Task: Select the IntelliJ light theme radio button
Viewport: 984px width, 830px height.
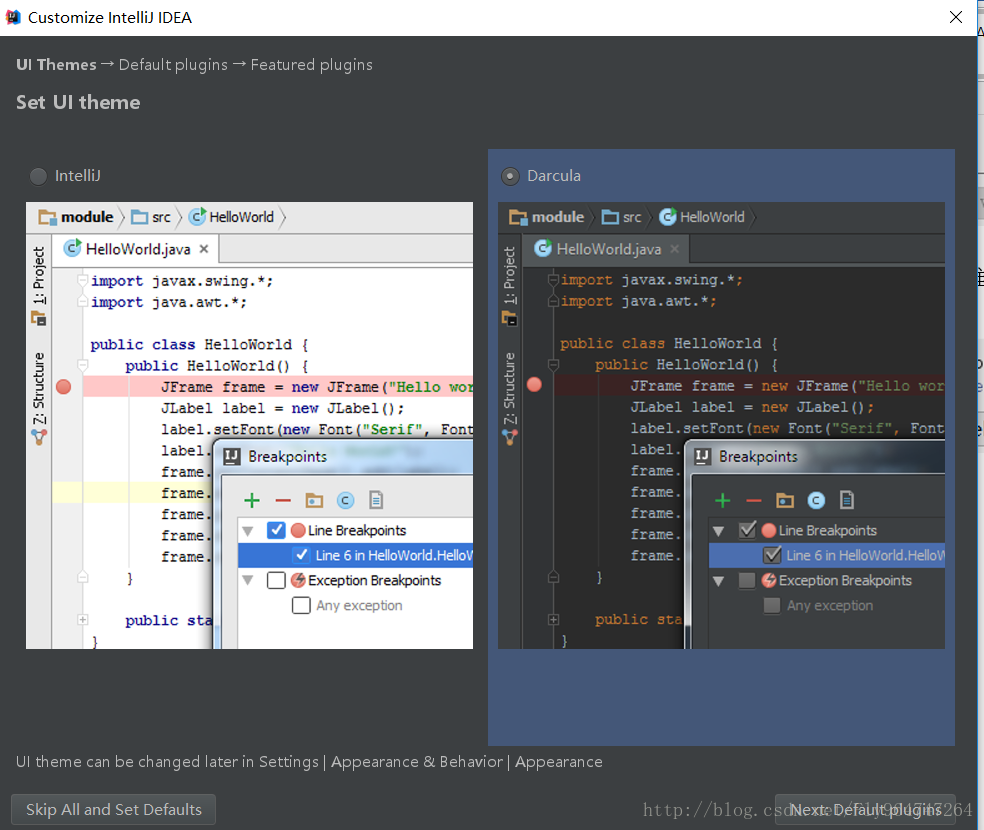Action: click(38, 176)
